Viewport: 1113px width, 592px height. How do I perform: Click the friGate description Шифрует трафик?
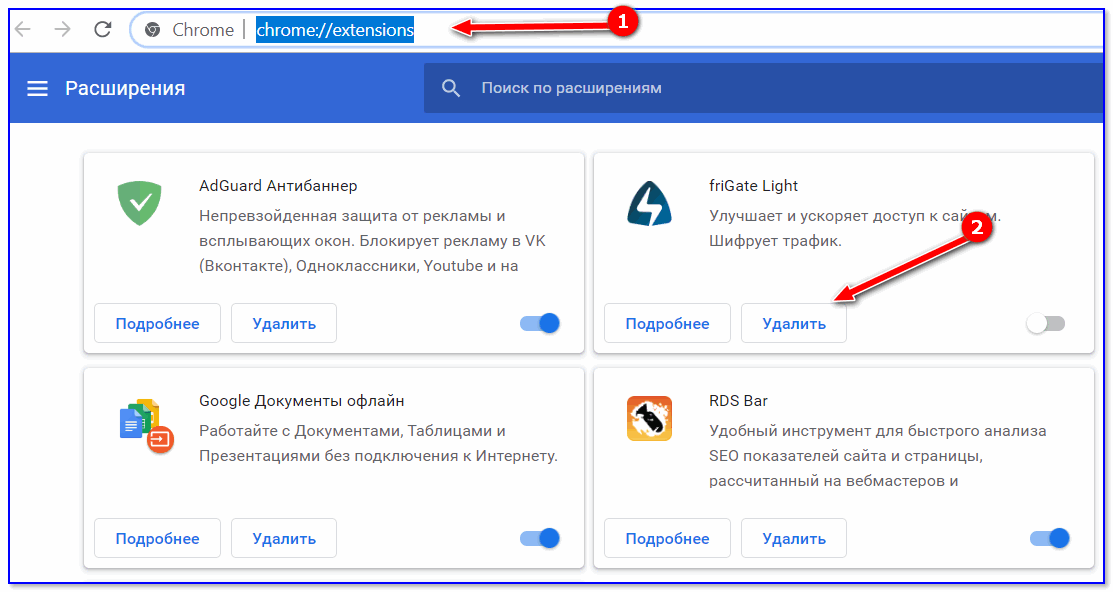tap(775, 241)
